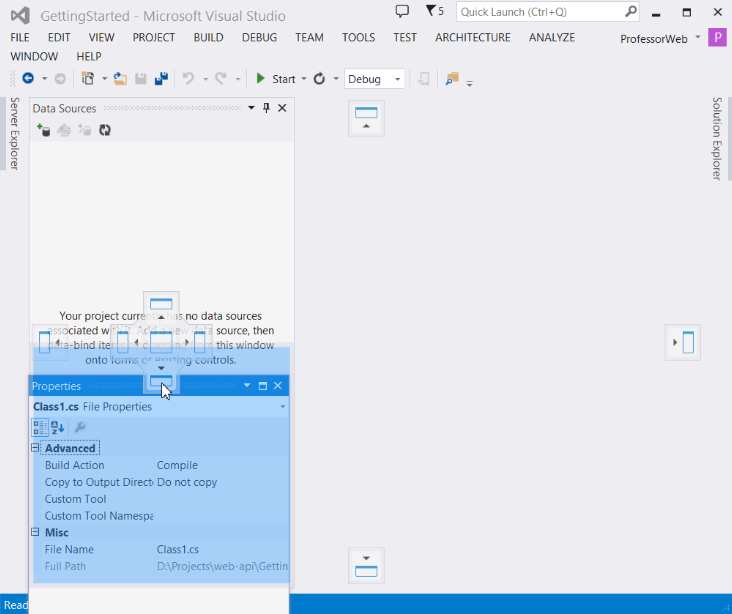The height and width of the screenshot is (614, 732).
Task: Click the Redo arrow icon
Action: click(x=221, y=78)
